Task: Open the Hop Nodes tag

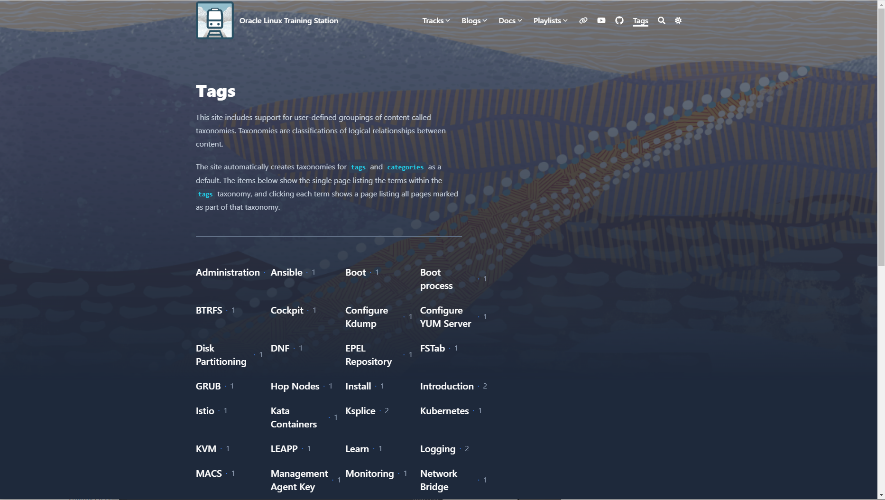Action: tap(295, 386)
